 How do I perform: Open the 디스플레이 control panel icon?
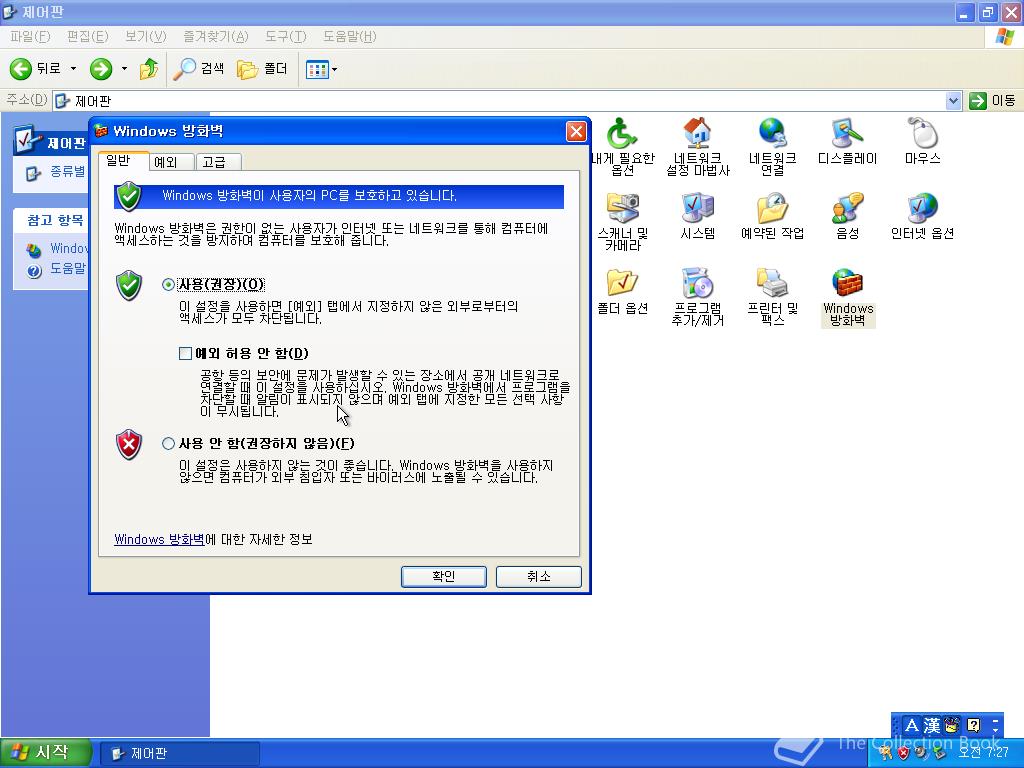848,140
